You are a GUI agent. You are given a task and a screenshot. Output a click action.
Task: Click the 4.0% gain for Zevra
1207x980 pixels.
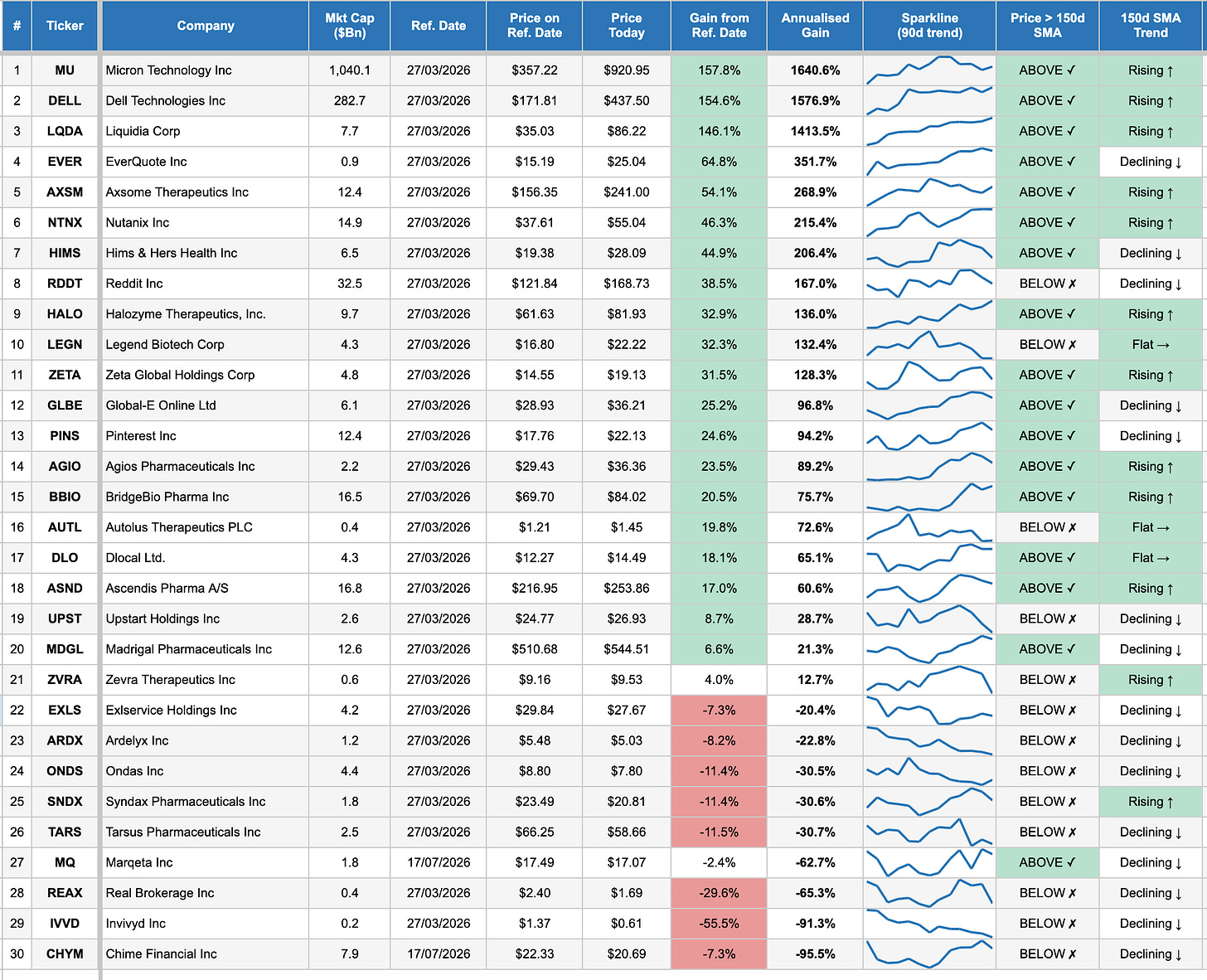coord(719,680)
